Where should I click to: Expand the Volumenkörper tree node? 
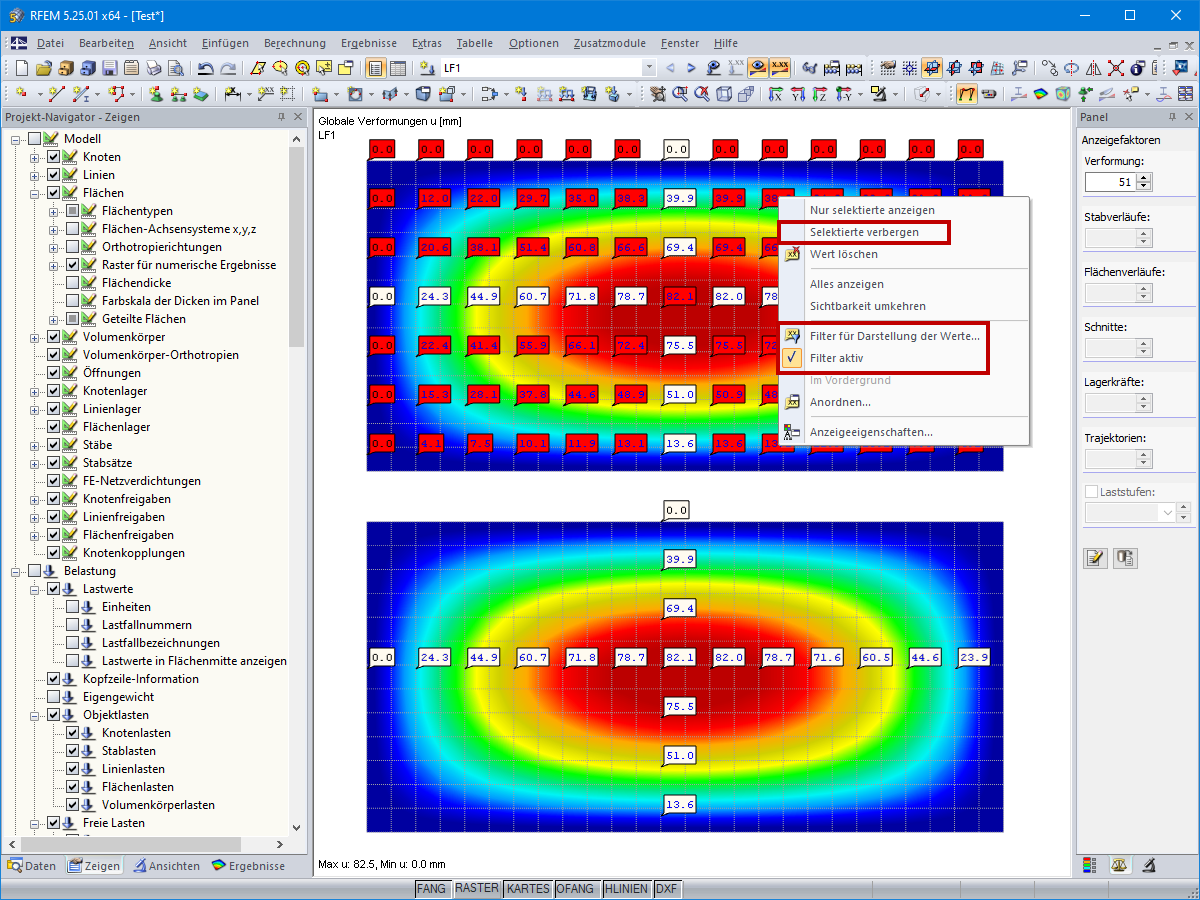36,337
